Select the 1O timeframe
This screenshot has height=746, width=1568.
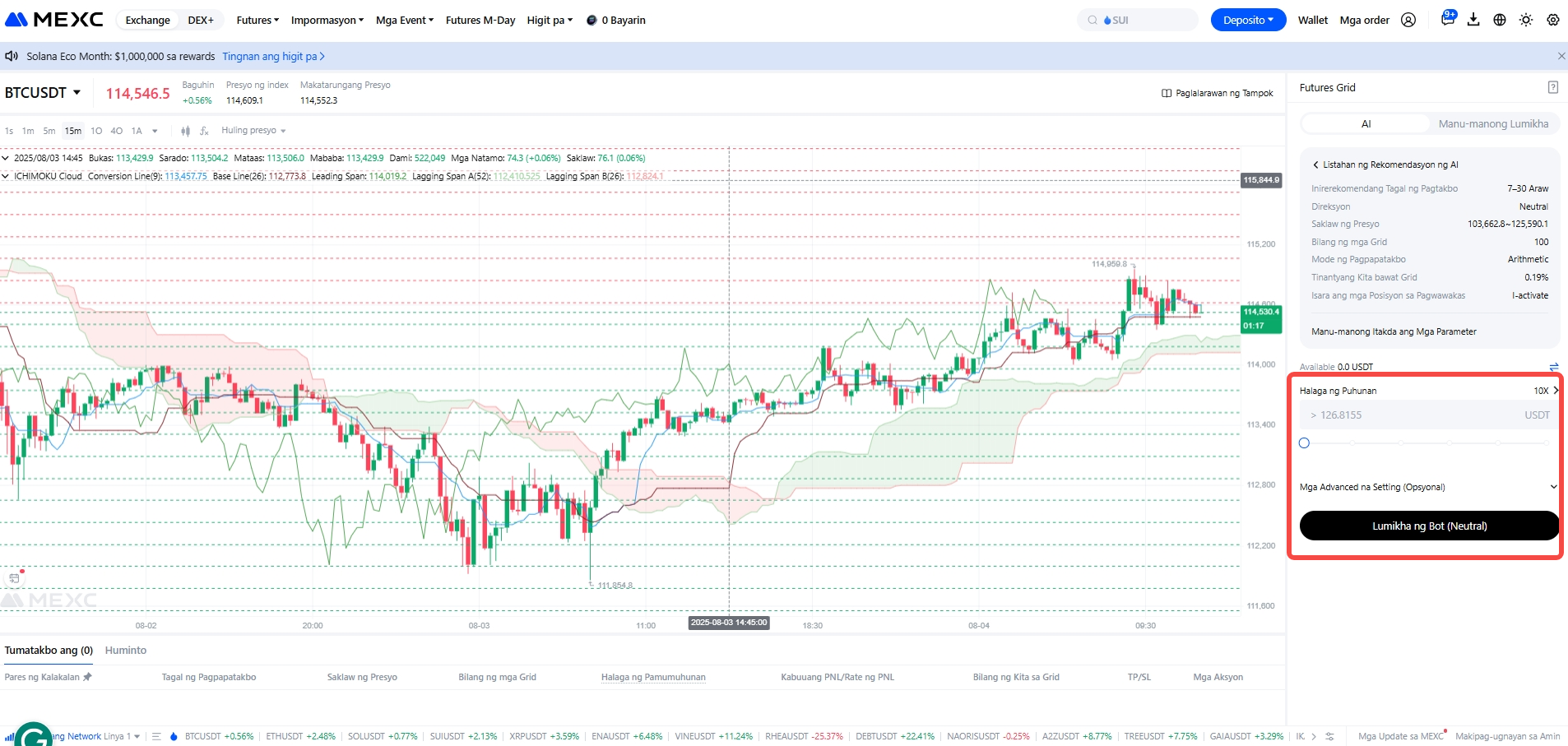coord(96,131)
